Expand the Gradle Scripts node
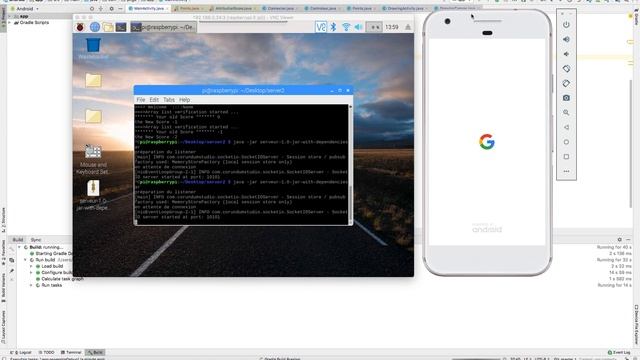Viewport: 640px width, 360px height. [x=10, y=23]
